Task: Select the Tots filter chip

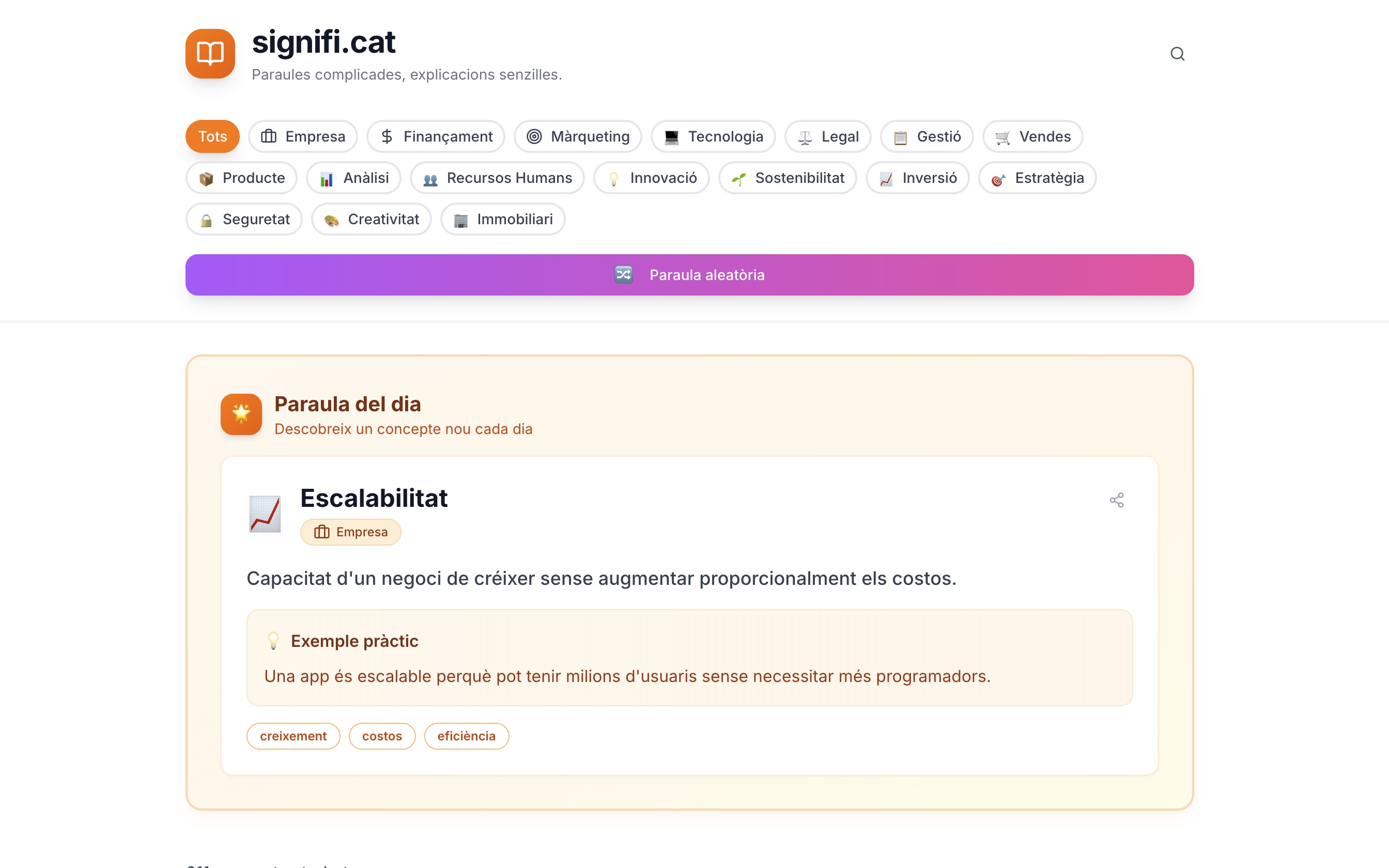Action: (212, 136)
